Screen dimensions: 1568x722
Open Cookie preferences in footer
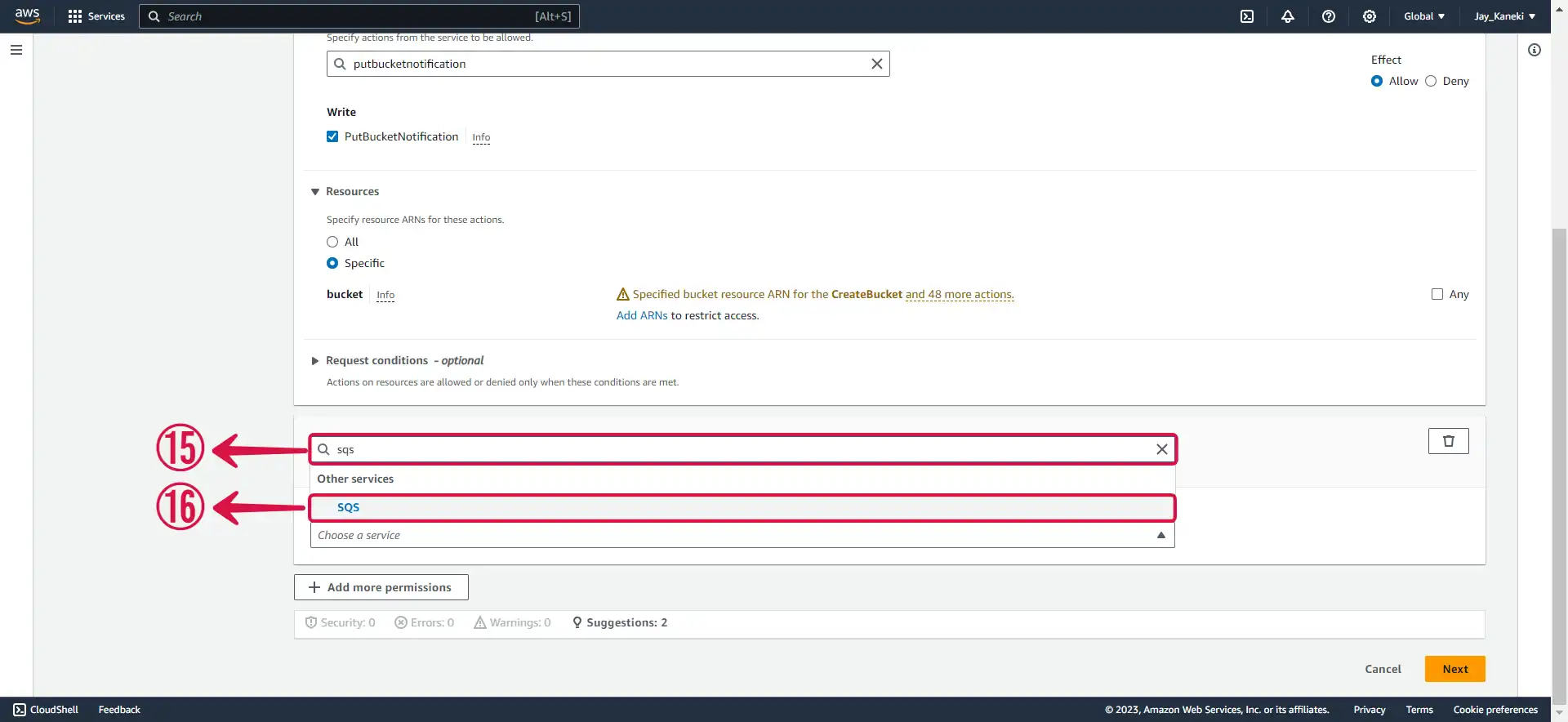(1495, 710)
